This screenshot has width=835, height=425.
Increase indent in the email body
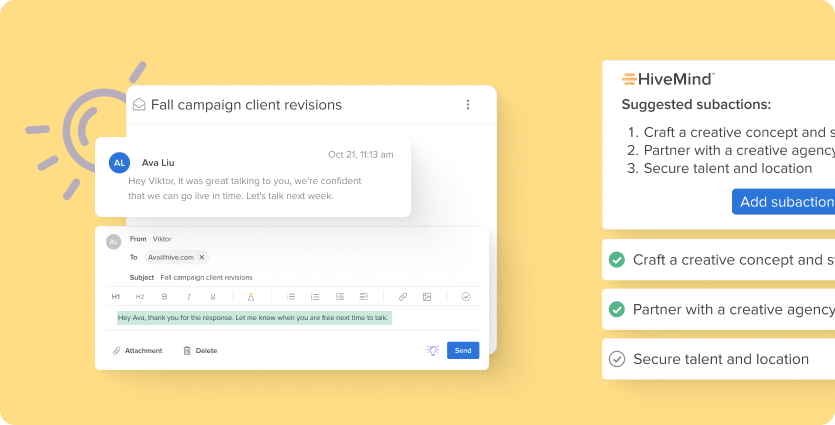click(x=340, y=297)
